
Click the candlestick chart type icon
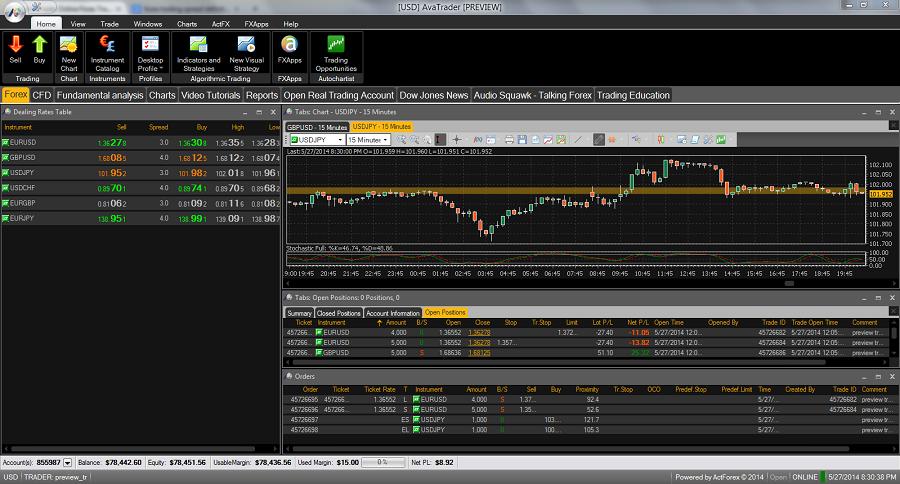click(661, 140)
